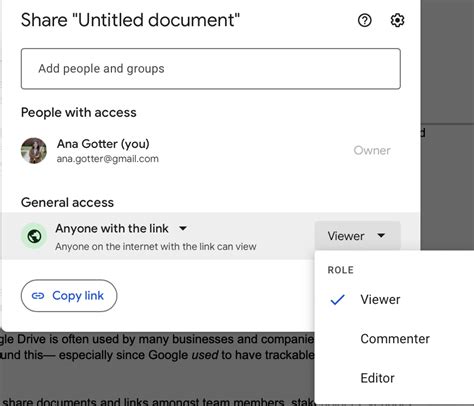Click Ana Gotter's profile avatar
Viewport: 474px width, 406px height.
click(x=34, y=151)
